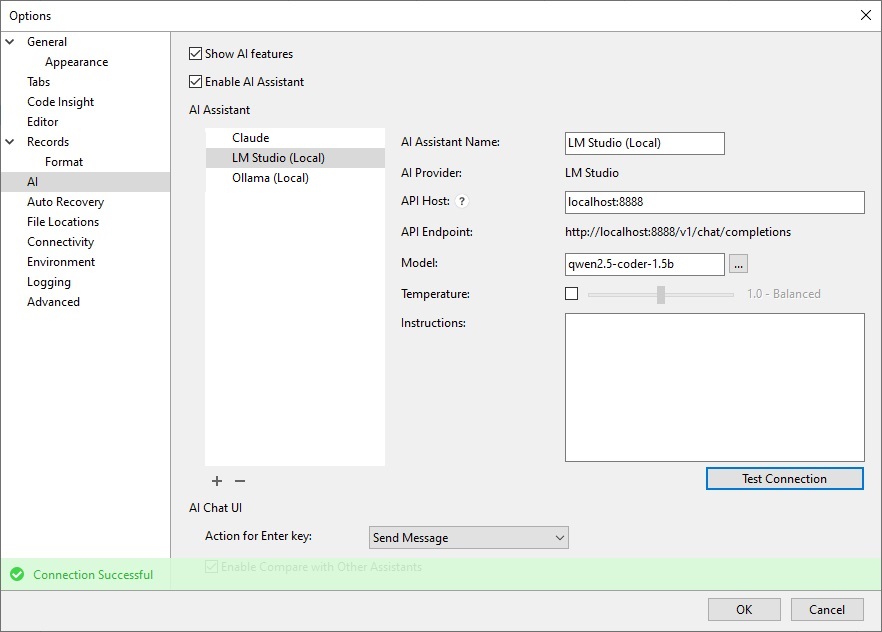Open Auto Recovery options page
The height and width of the screenshot is (632, 882).
[65, 202]
